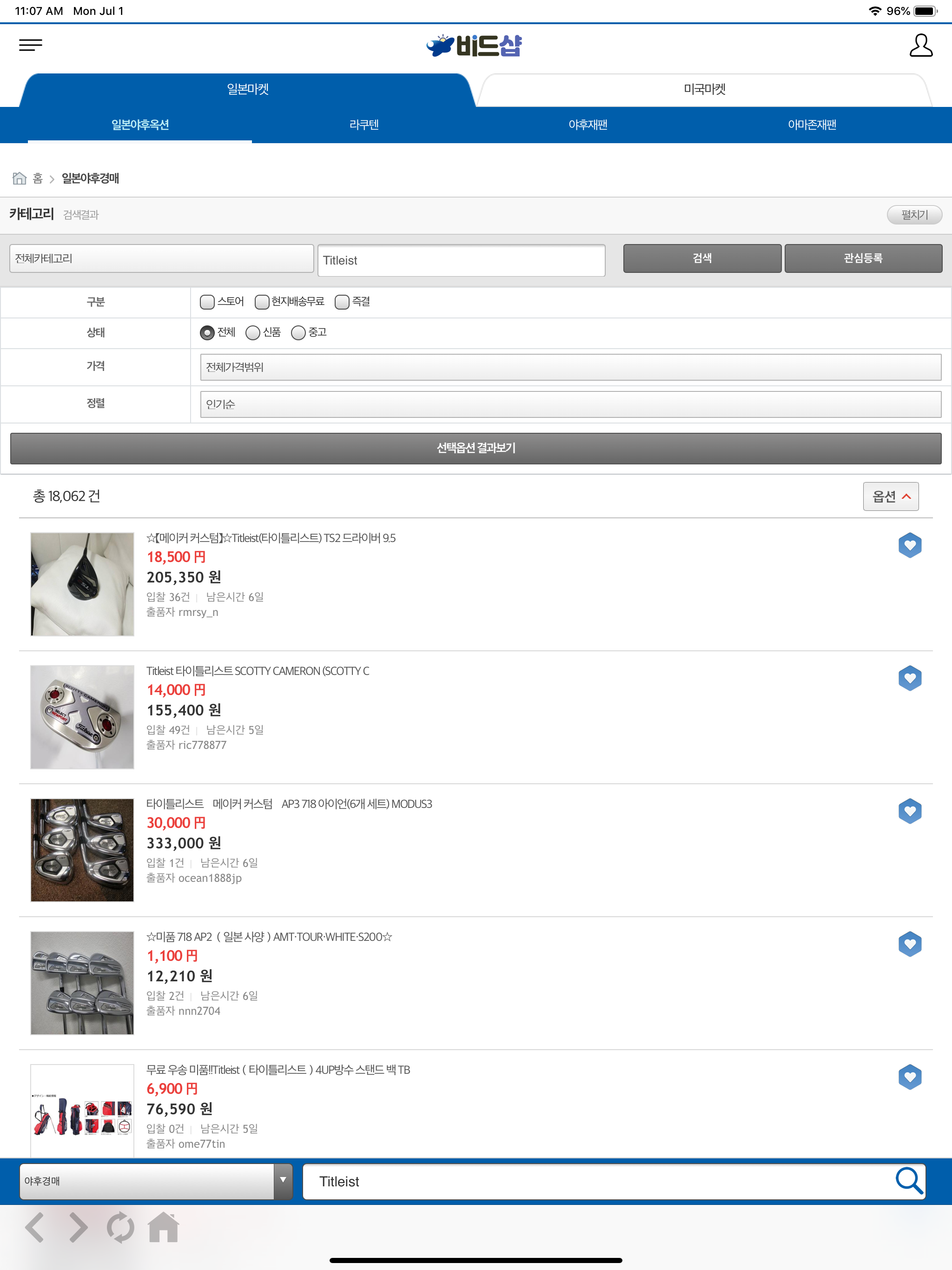Click seller name ric778877
Screen dimensions: 952x1270
coord(202,745)
